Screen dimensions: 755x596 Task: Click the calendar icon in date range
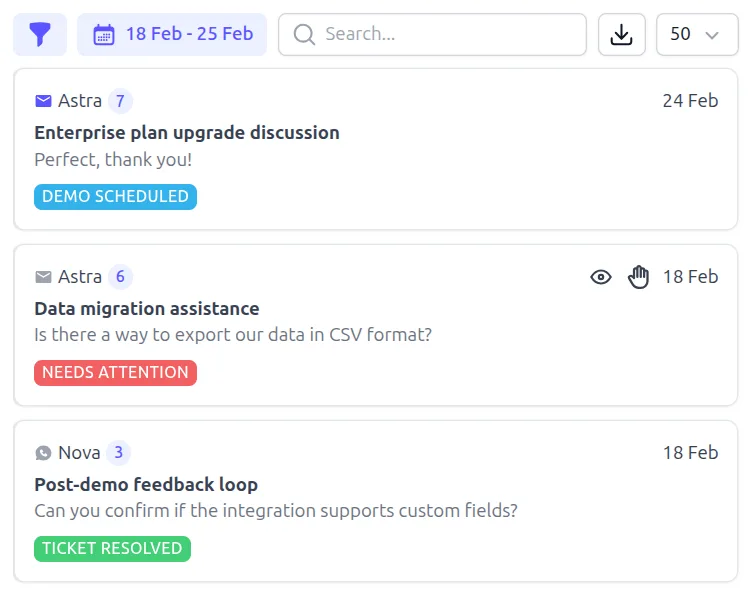tap(103, 35)
